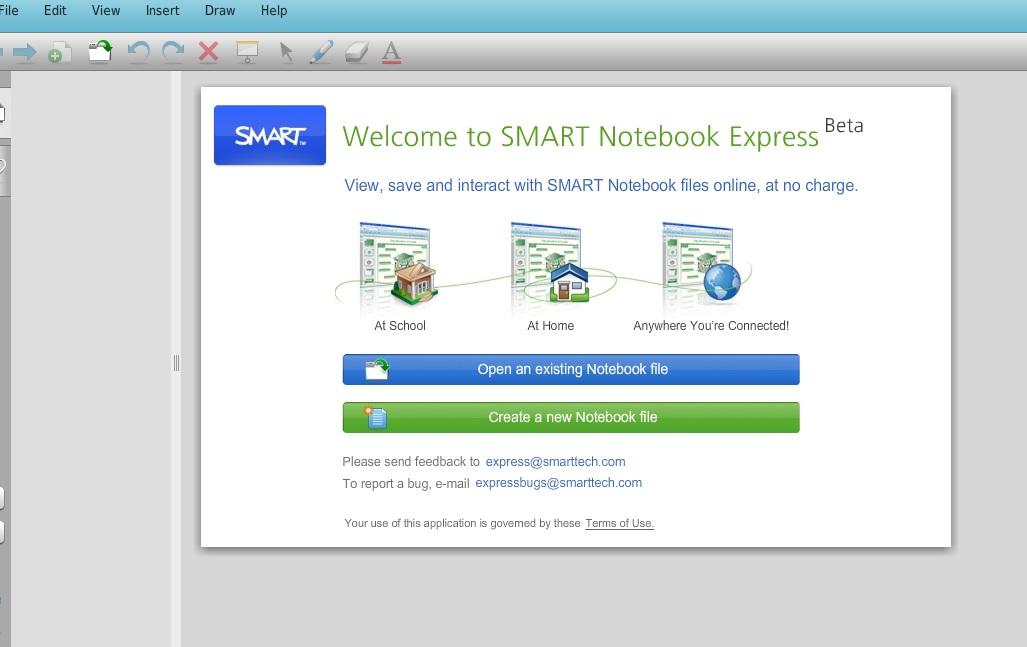
Task: Click the Welcome to SMART Notebook Express heading
Action: point(580,136)
